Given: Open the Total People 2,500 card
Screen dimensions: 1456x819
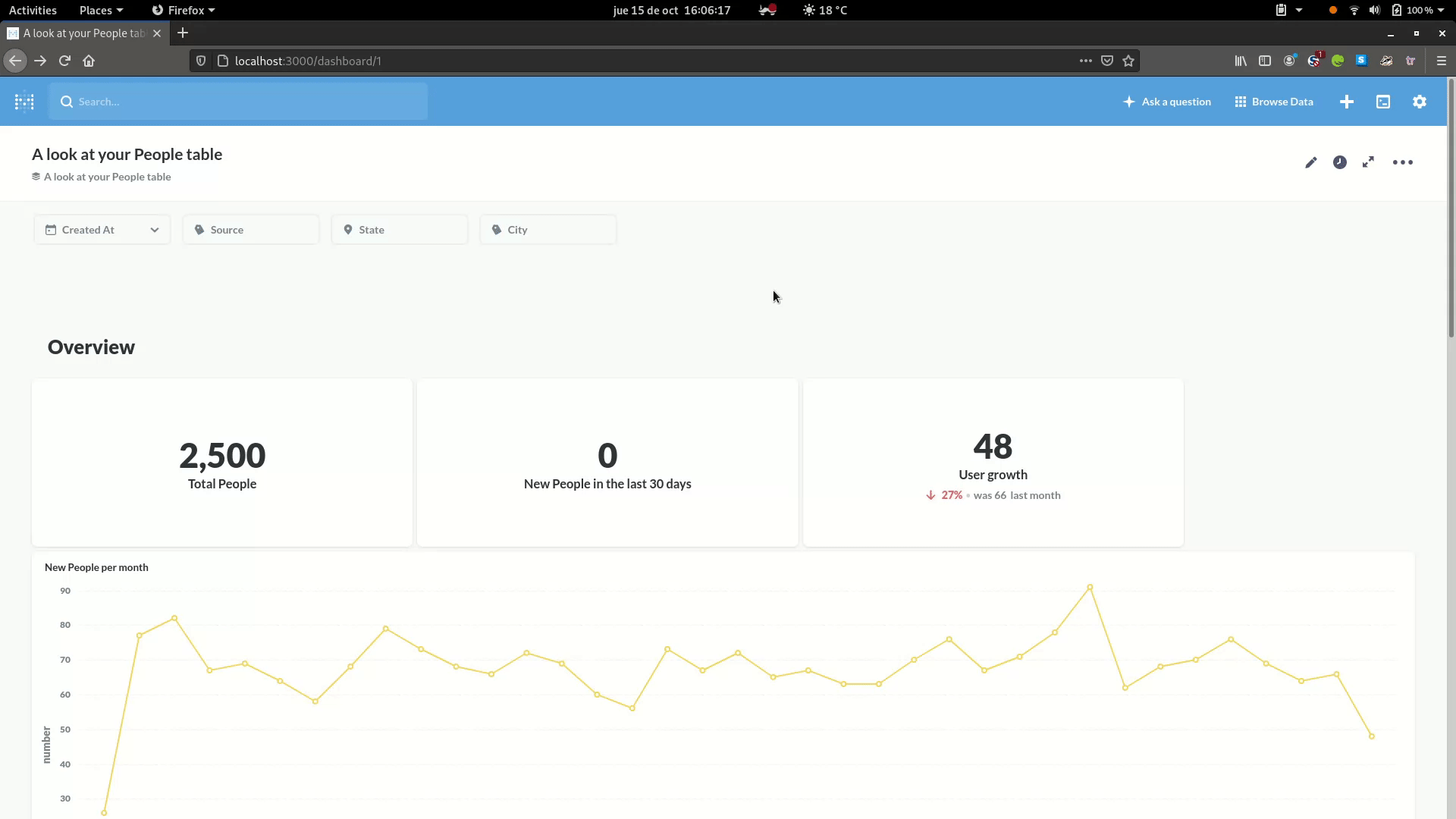Looking at the screenshot, I should 222,463.
